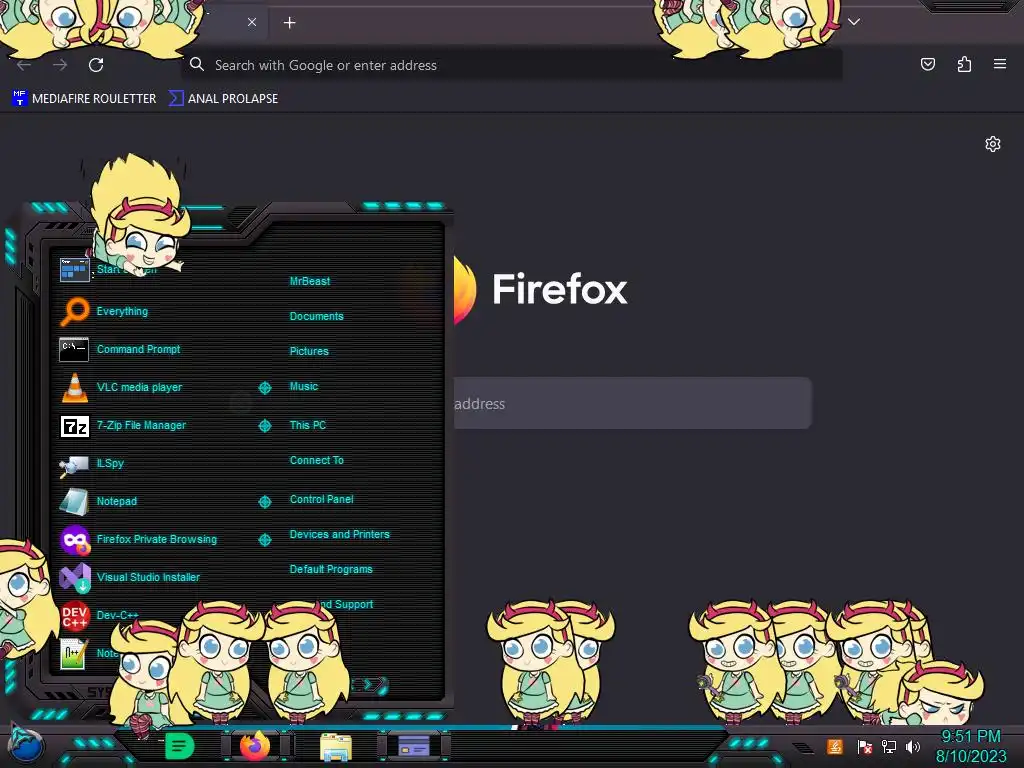This screenshot has width=1024, height=768.
Task: Open network tray icon
Action: 889,746
